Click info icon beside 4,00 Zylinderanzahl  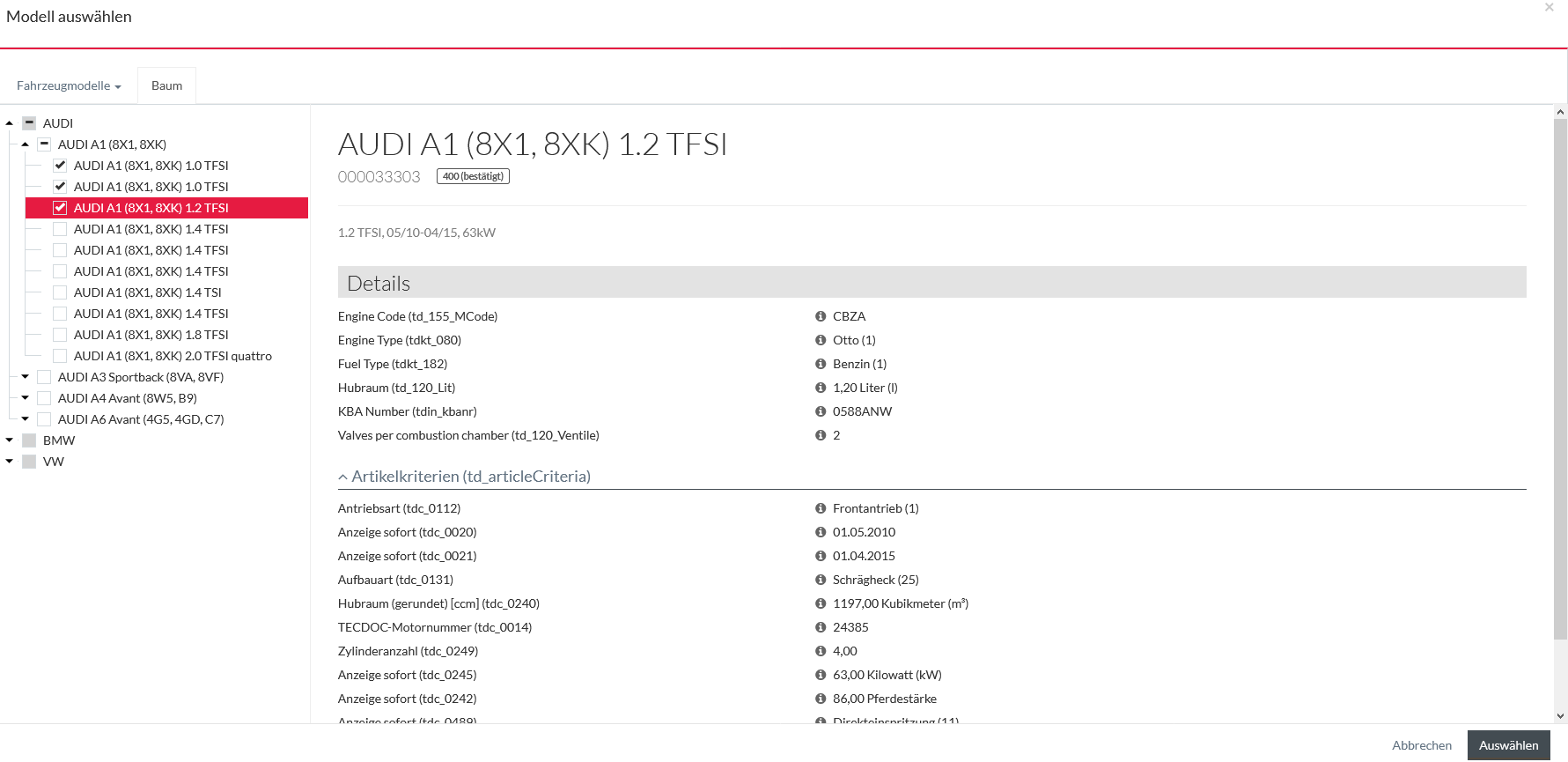pos(821,651)
